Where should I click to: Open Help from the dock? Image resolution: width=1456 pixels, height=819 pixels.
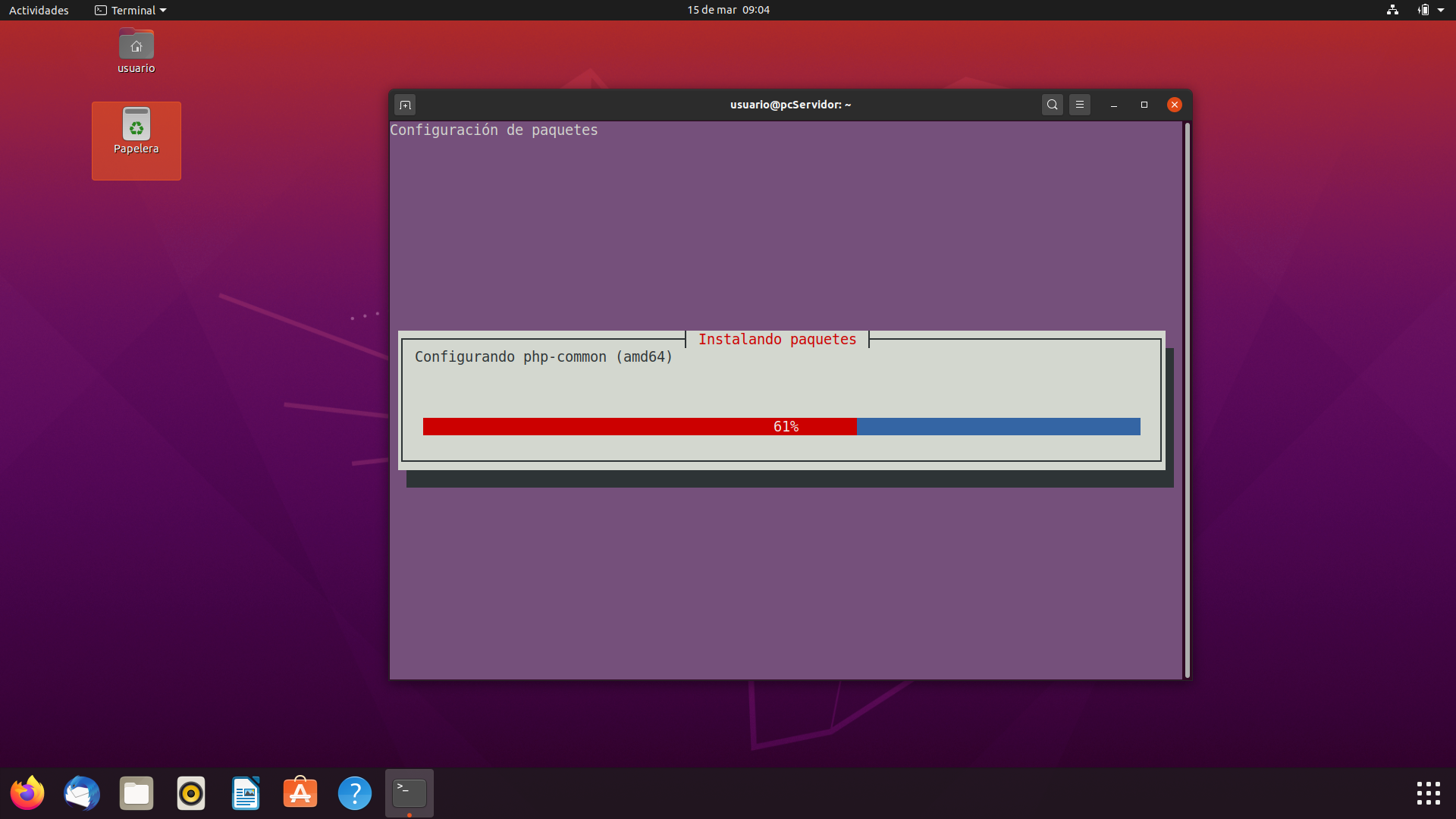click(x=355, y=793)
